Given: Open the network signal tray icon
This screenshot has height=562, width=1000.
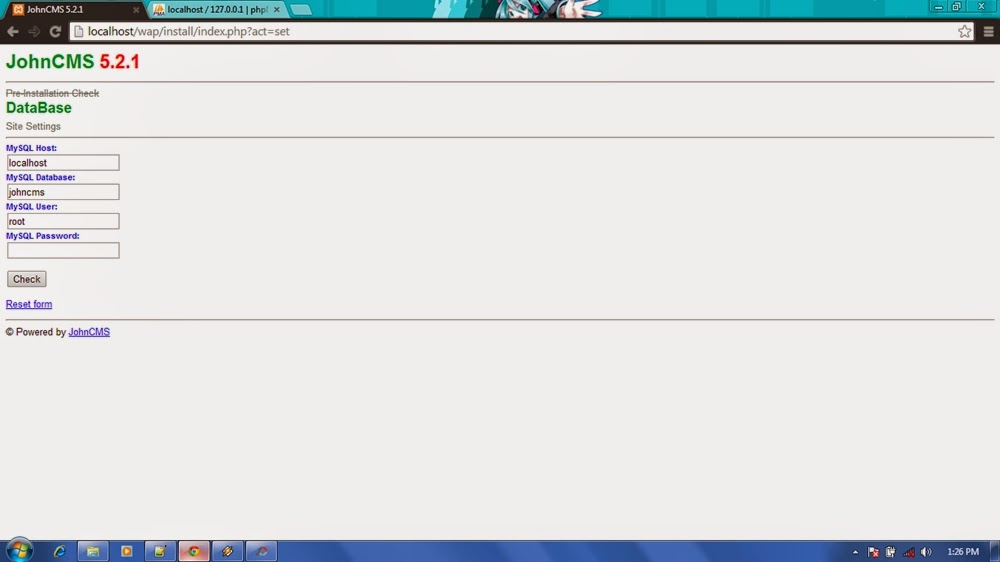Looking at the screenshot, I should pyautogui.click(x=908, y=552).
